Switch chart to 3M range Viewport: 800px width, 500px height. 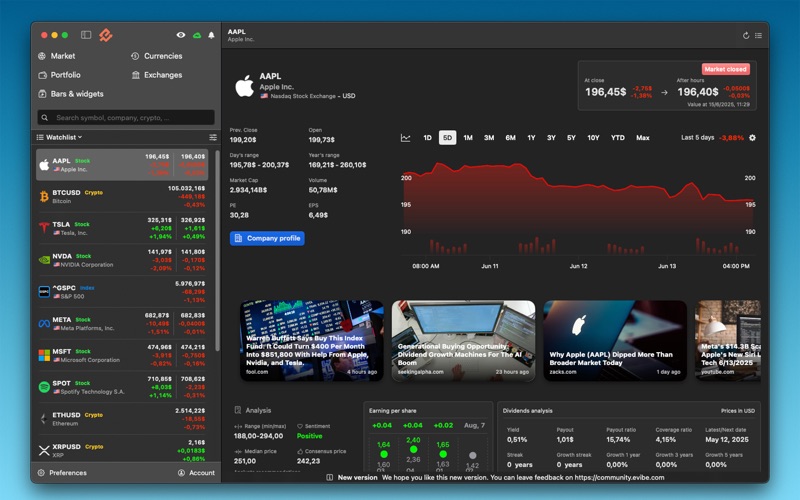tap(489, 138)
